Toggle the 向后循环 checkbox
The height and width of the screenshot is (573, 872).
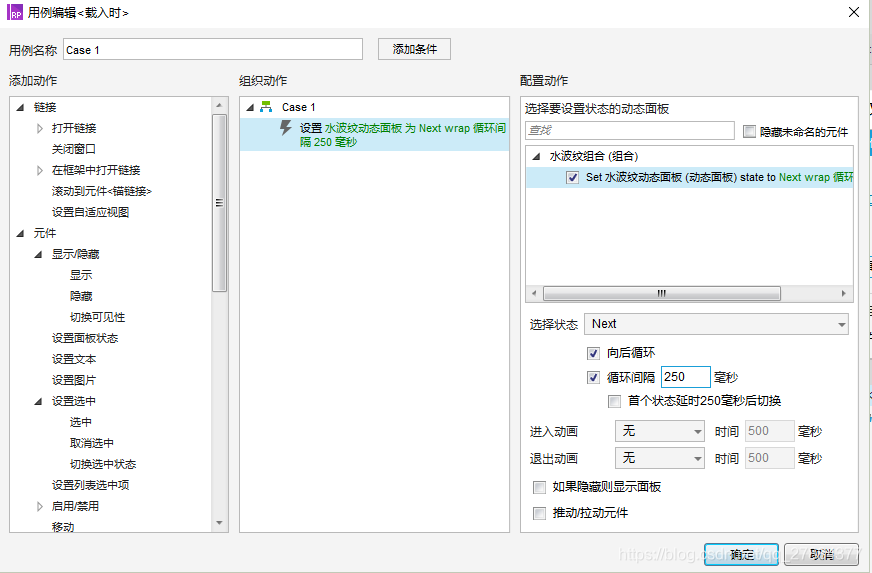pyautogui.click(x=593, y=353)
